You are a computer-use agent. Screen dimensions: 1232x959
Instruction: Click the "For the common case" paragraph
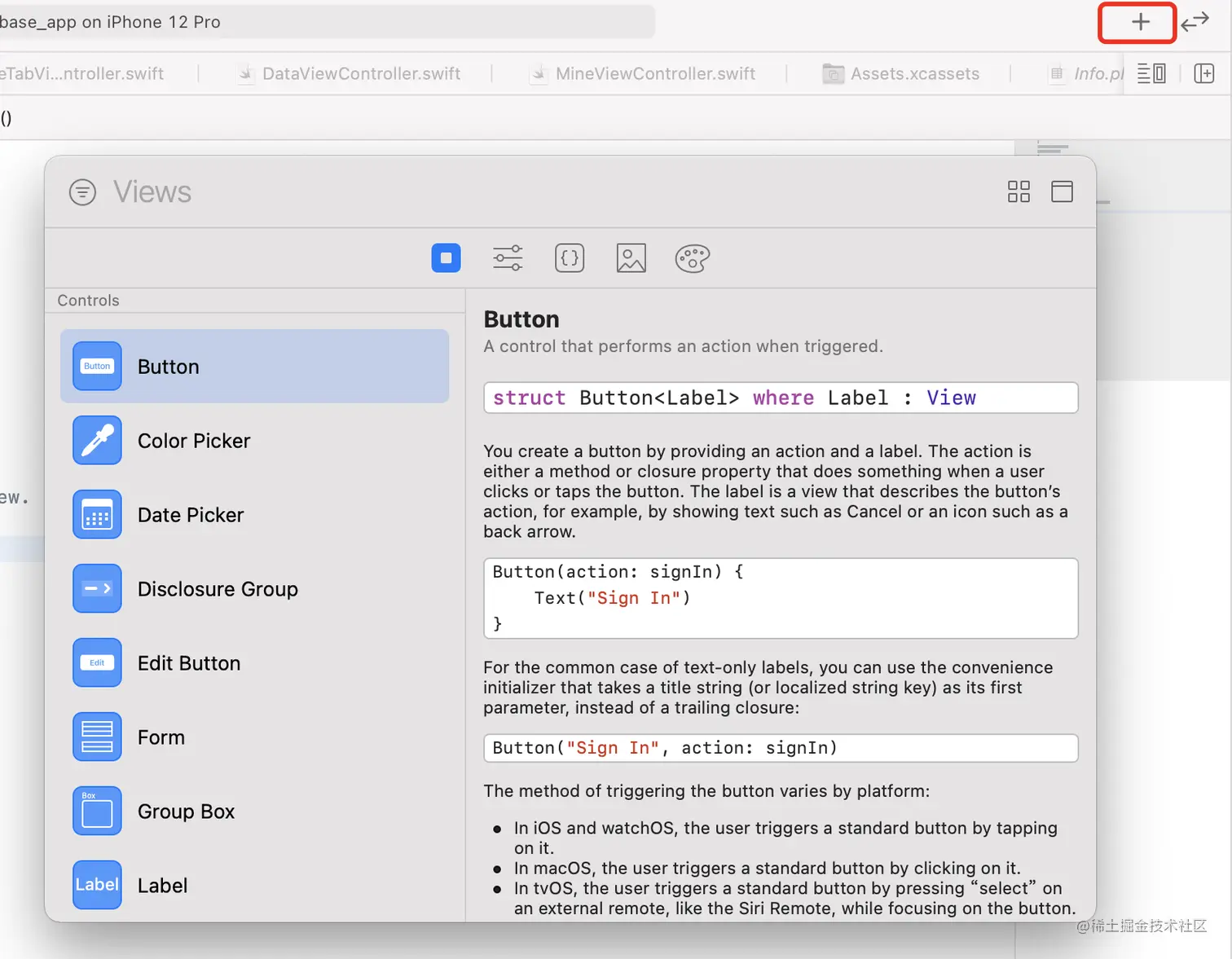768,688
